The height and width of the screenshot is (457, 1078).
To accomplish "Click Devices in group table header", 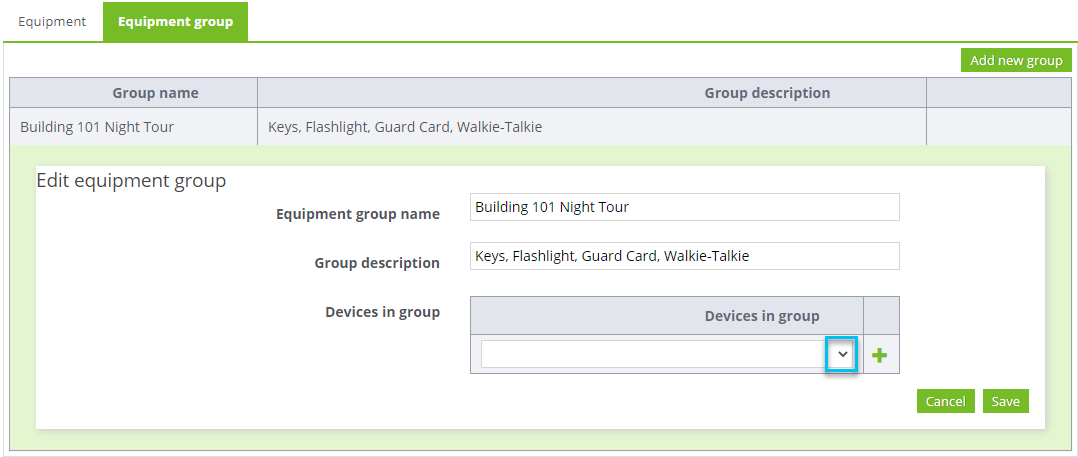I will pos(762,316).
